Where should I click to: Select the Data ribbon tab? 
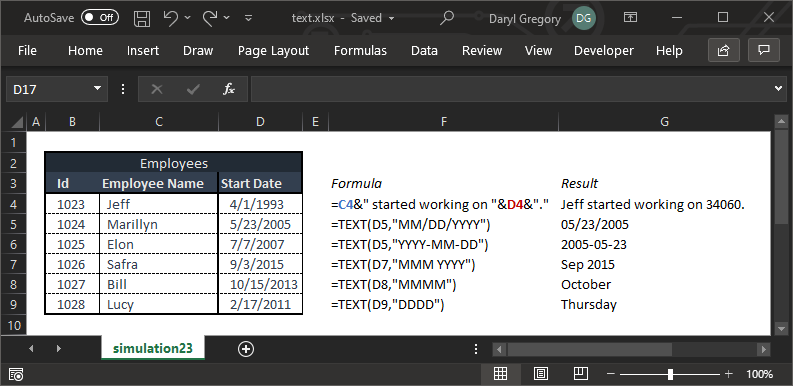[x=424, y=51]
